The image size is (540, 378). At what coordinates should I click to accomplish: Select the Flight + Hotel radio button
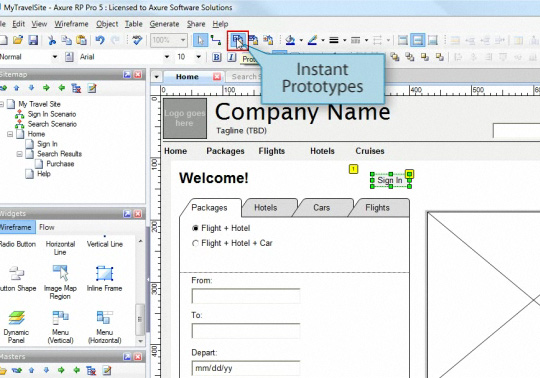195,228
